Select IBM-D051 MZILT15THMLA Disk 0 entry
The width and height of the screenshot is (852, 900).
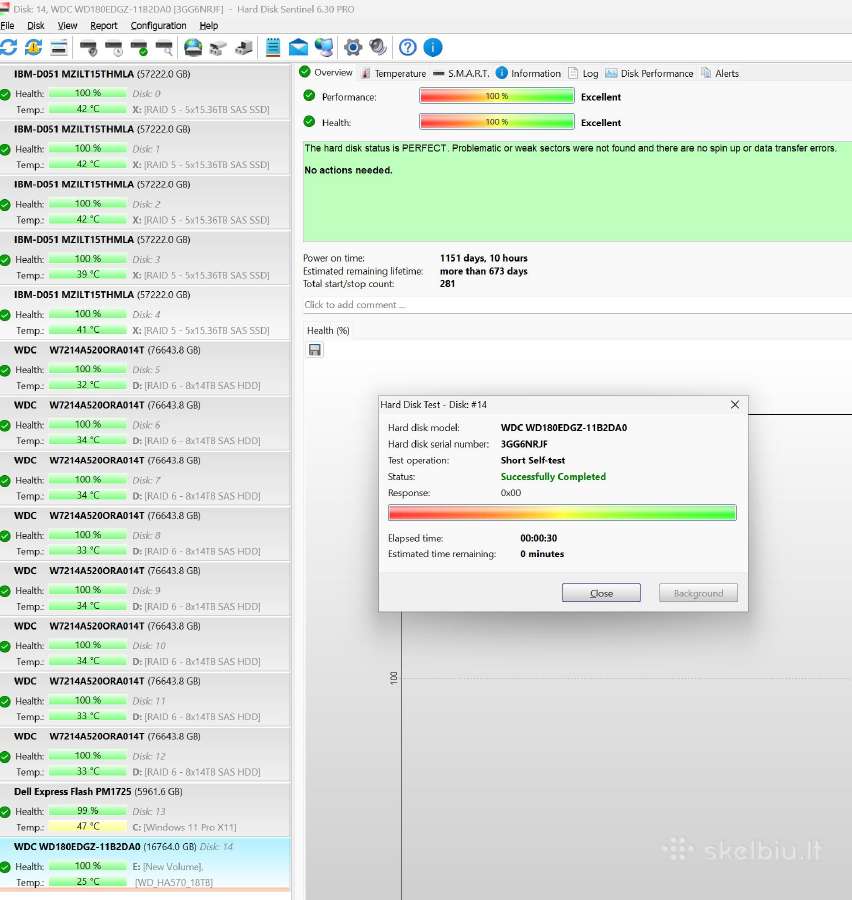click(145, 92)
